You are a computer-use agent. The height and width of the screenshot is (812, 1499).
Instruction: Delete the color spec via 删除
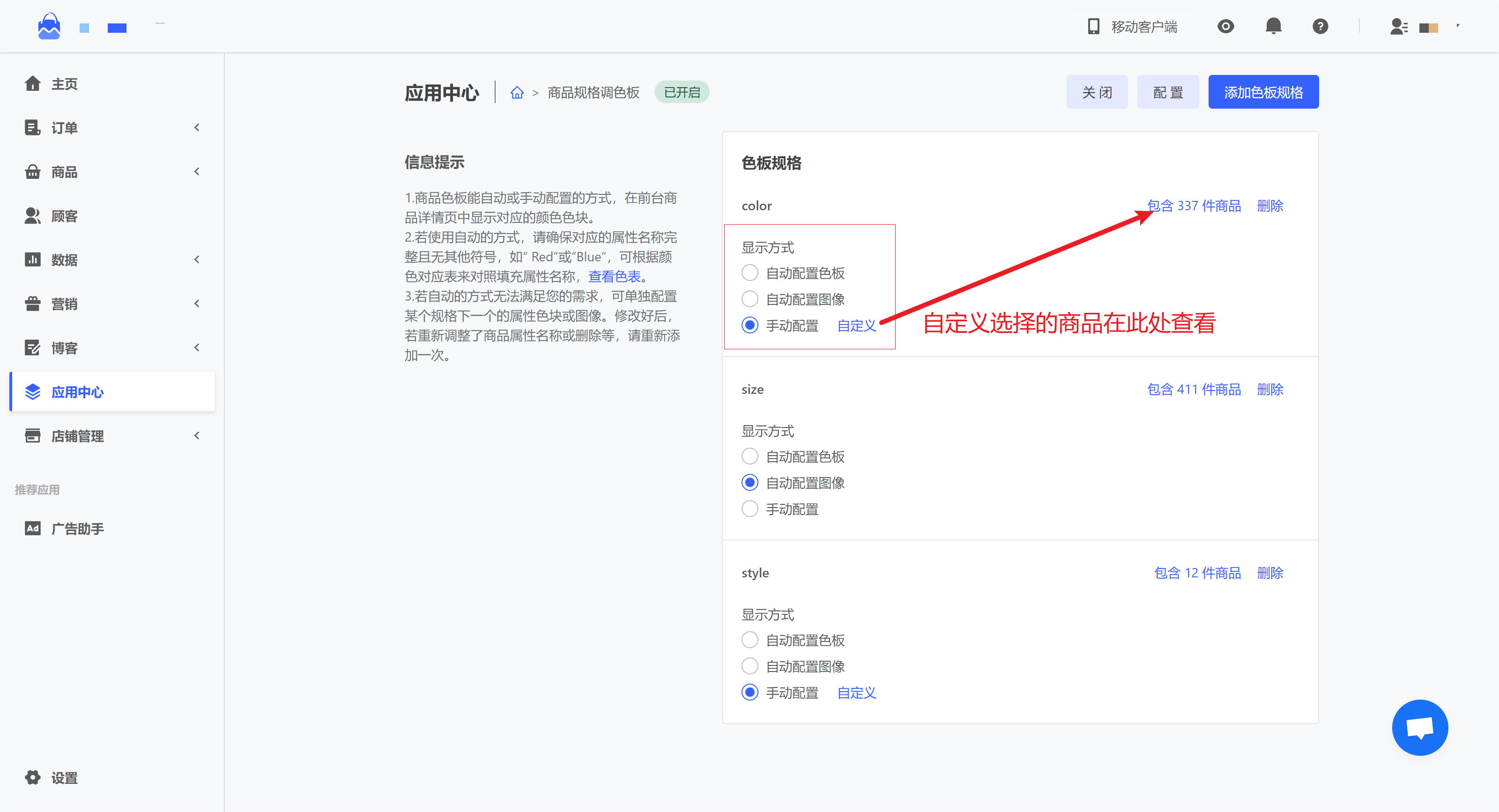click(x=1270, y=206)
